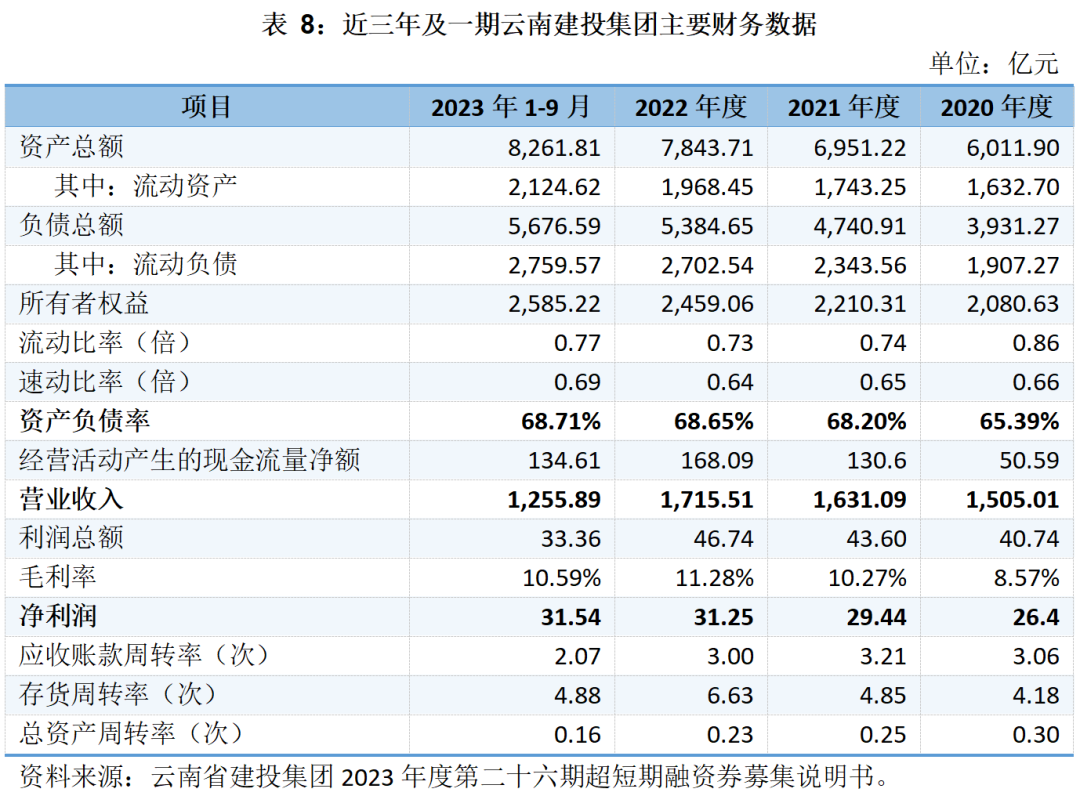
Task: Select the 2020 年度 column header
Action: point(997,107)
